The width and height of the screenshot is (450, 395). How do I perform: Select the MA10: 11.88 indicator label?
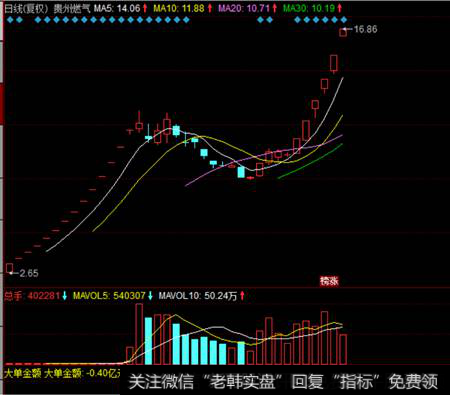179,8
